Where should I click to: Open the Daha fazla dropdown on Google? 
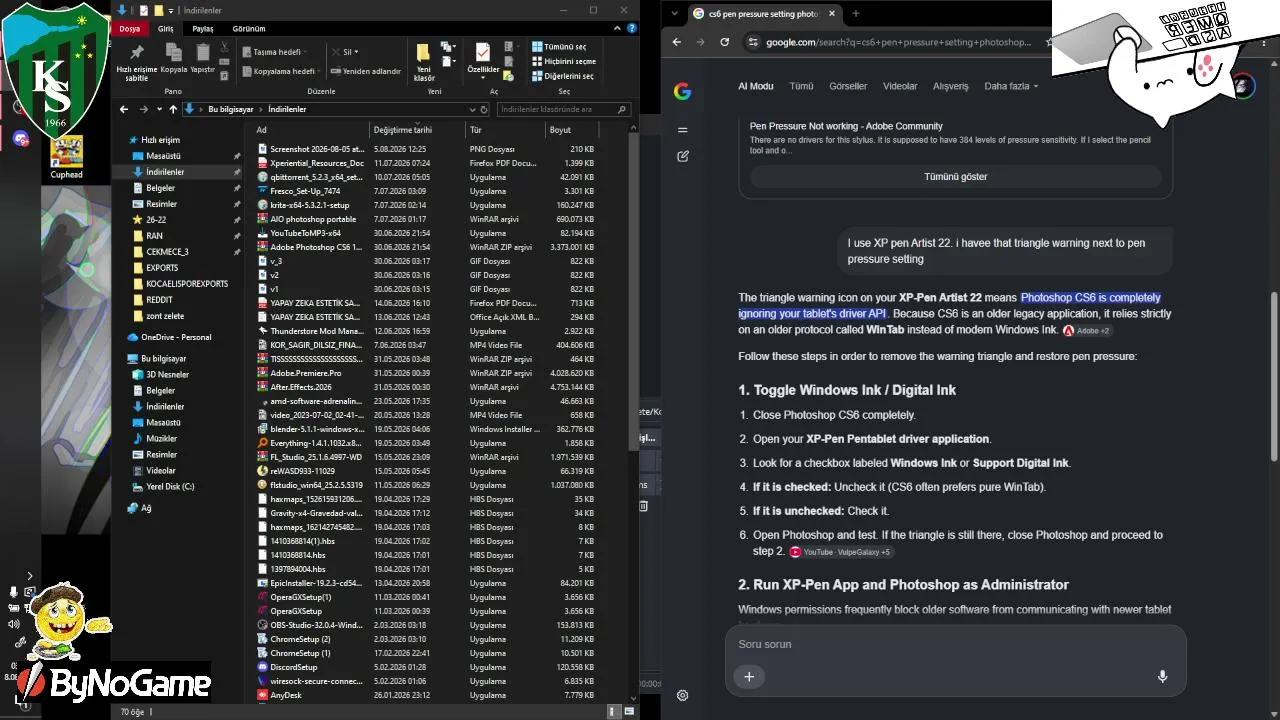[x=1011, y=87]
